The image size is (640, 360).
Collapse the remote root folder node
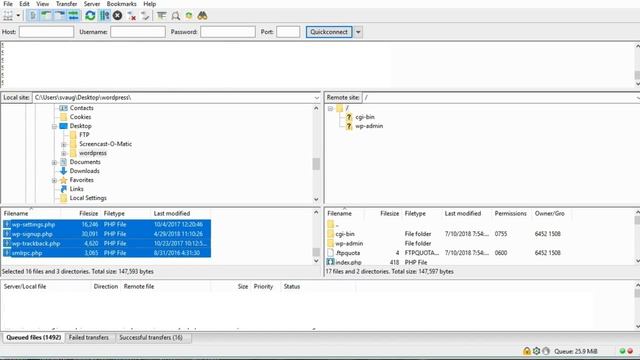[331, 109]
